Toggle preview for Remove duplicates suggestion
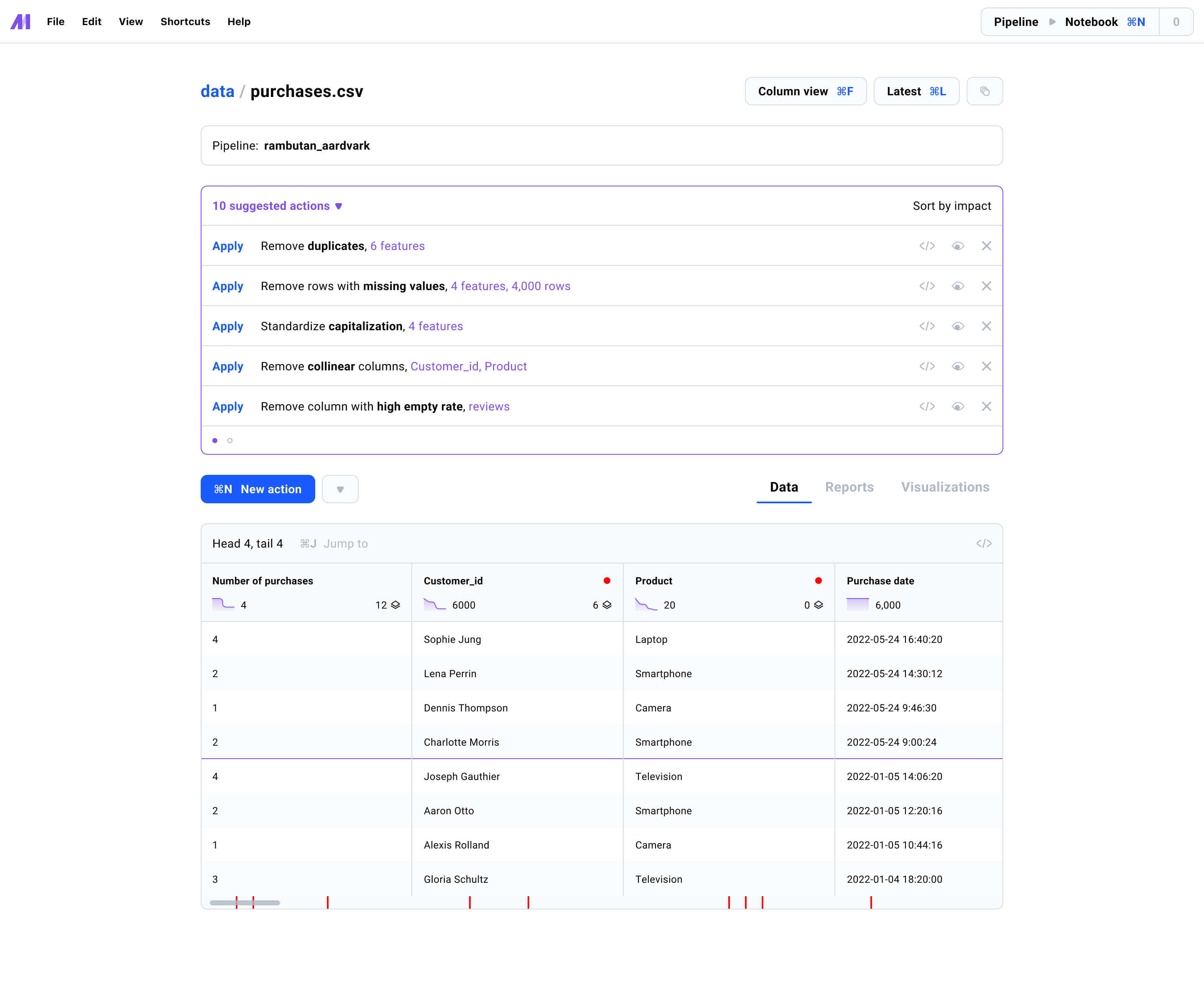Screen dimensions: 1204x1004 click(x=957, y=246)
